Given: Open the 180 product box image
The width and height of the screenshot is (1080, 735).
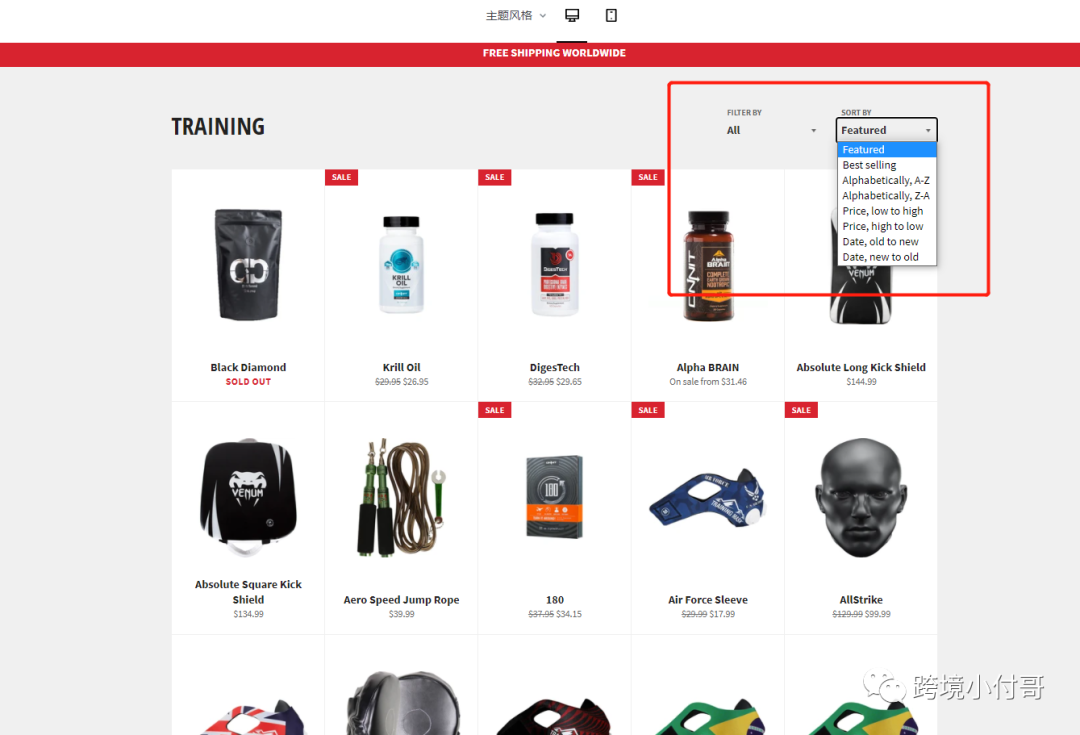Looking at the screenshot, I should (x=554, y=497).
